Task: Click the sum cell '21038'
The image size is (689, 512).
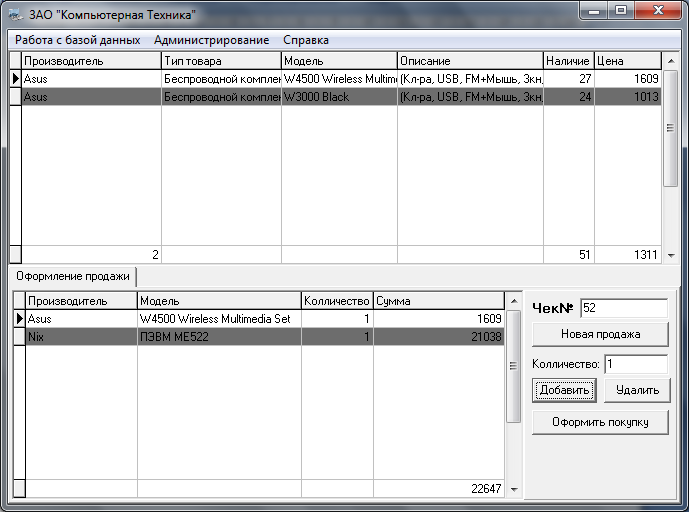Action: click(x=439, y=337)
